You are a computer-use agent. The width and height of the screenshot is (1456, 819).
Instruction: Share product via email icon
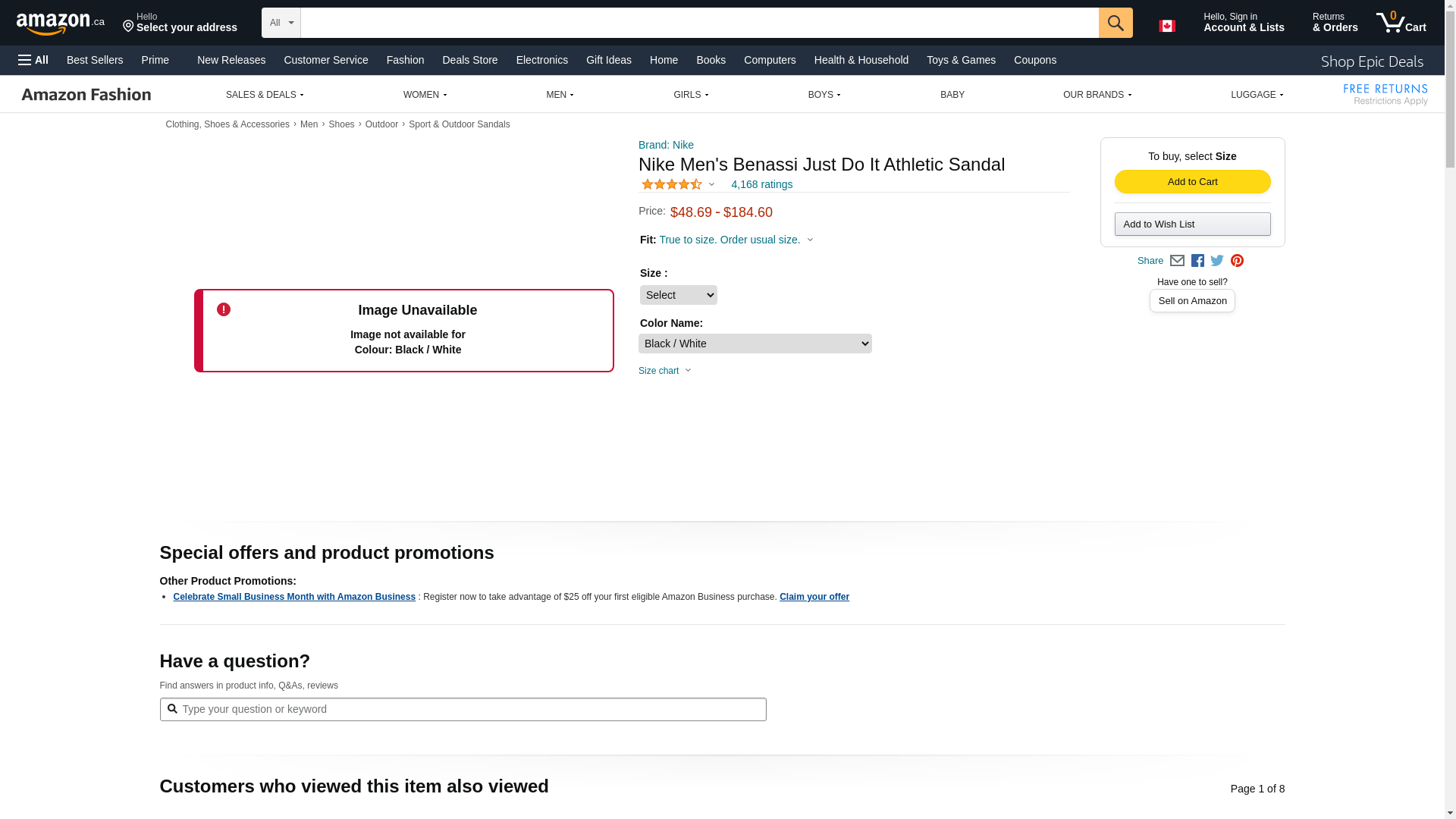click(1177, 261)
